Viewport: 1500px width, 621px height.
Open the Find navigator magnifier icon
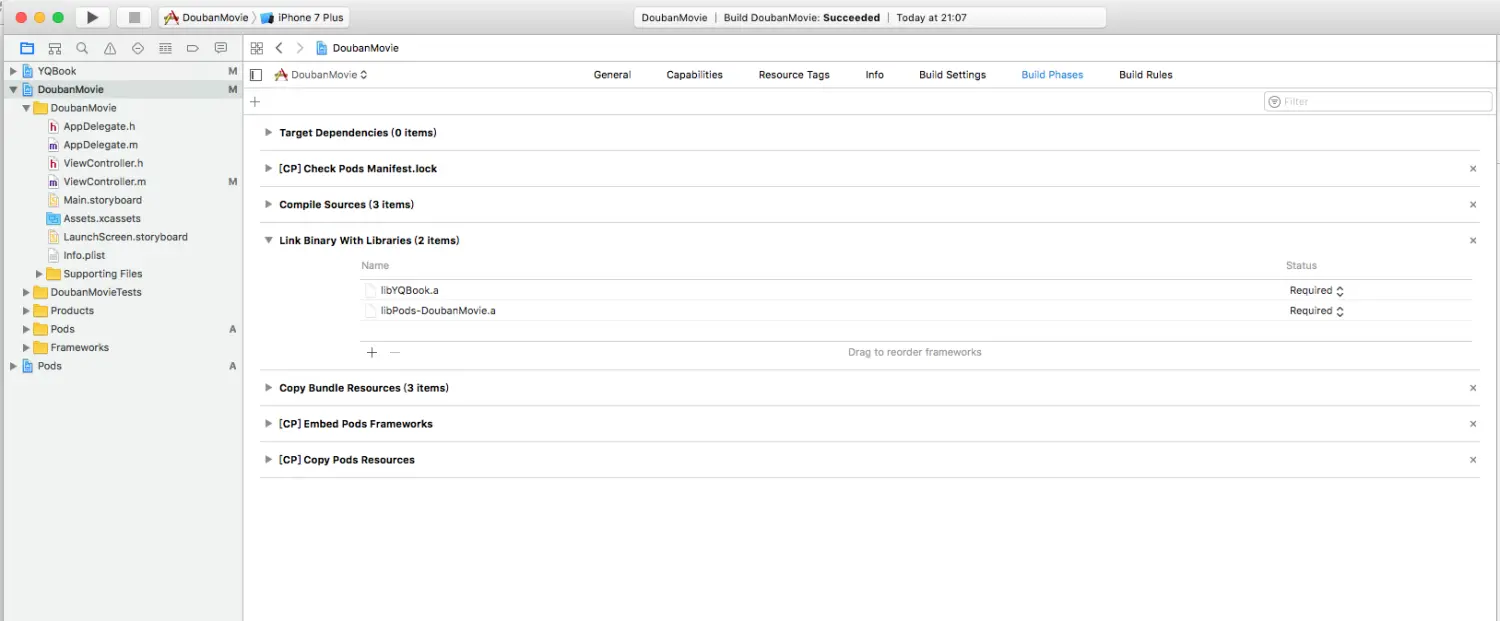click(82, 48)
